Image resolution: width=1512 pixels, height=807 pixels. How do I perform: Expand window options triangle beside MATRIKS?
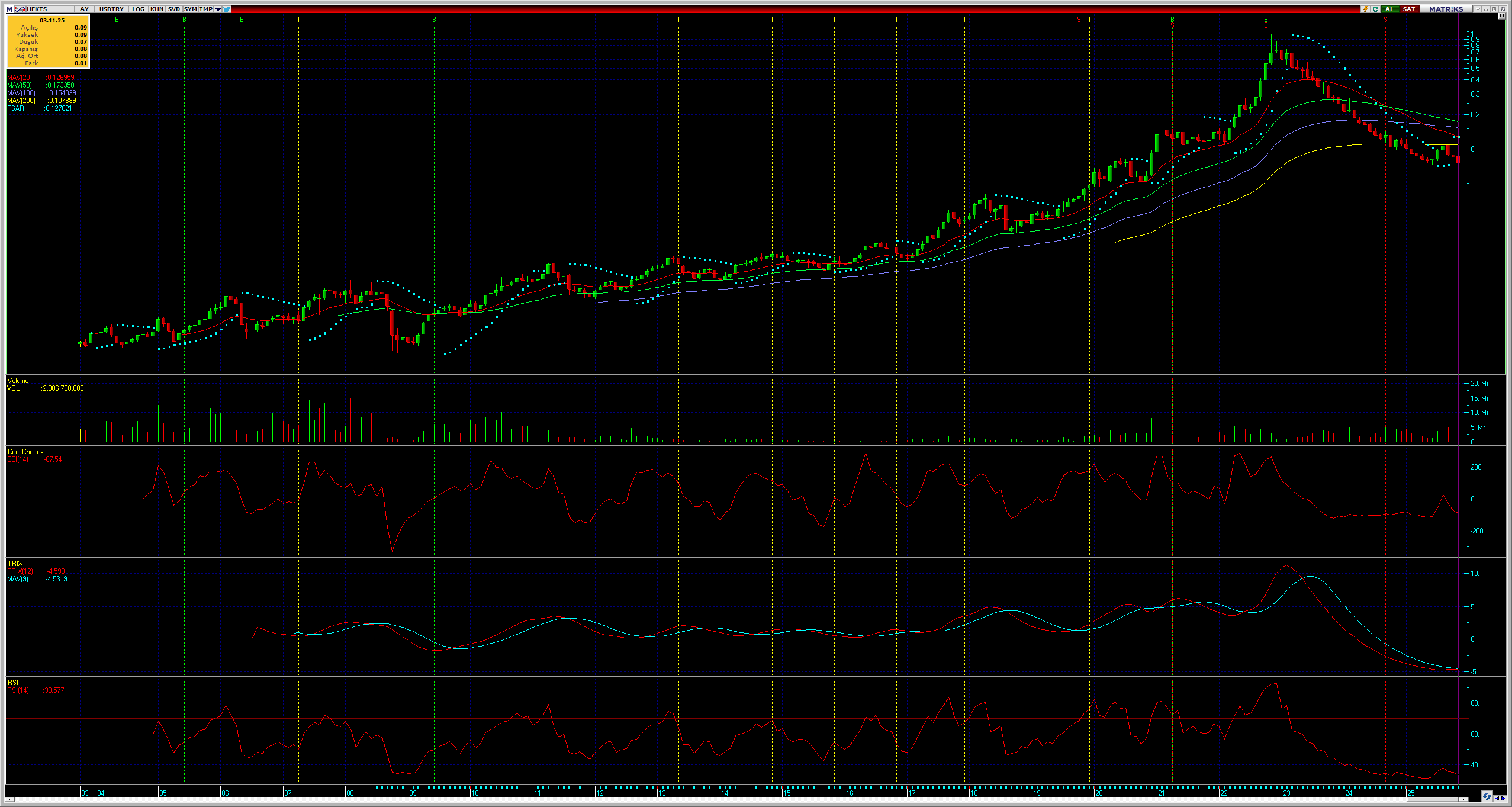click(x=1478, y=9)
